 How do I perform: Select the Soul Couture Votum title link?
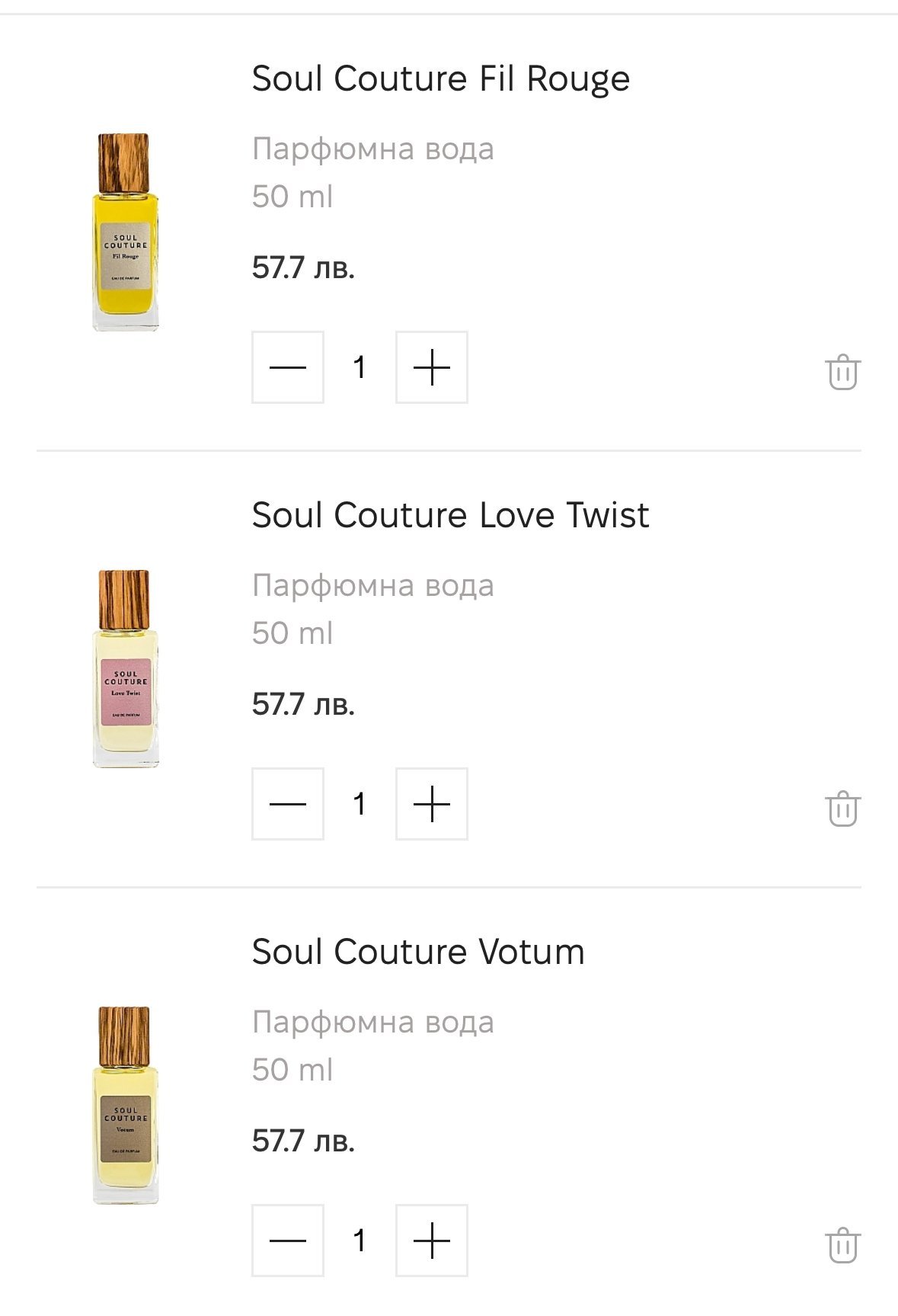coord(418,952)
